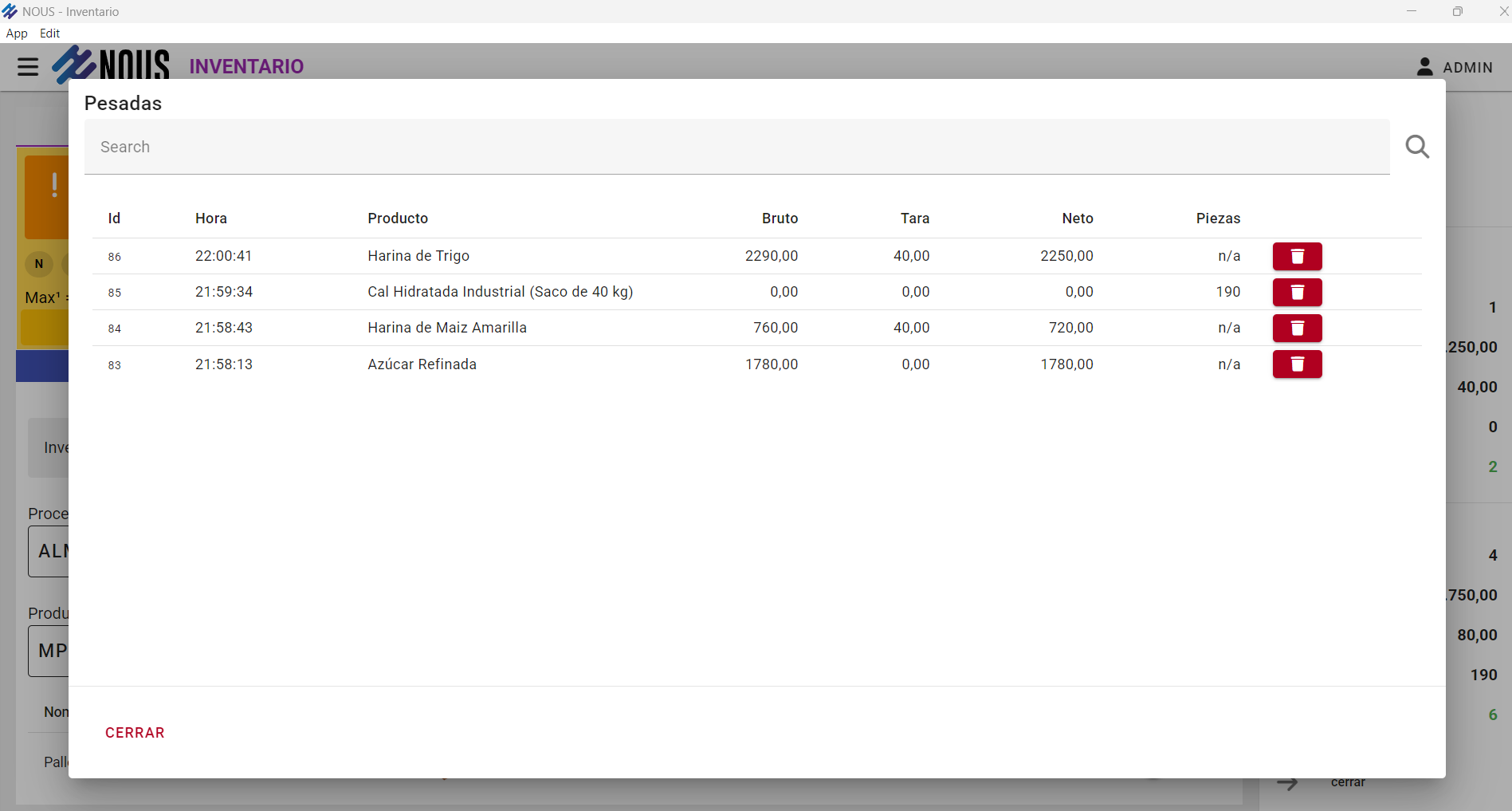Image resolution: width=1512 pixels, height=811 pixels.
Task: Open the Edit menu
Action: click(49, 33)
